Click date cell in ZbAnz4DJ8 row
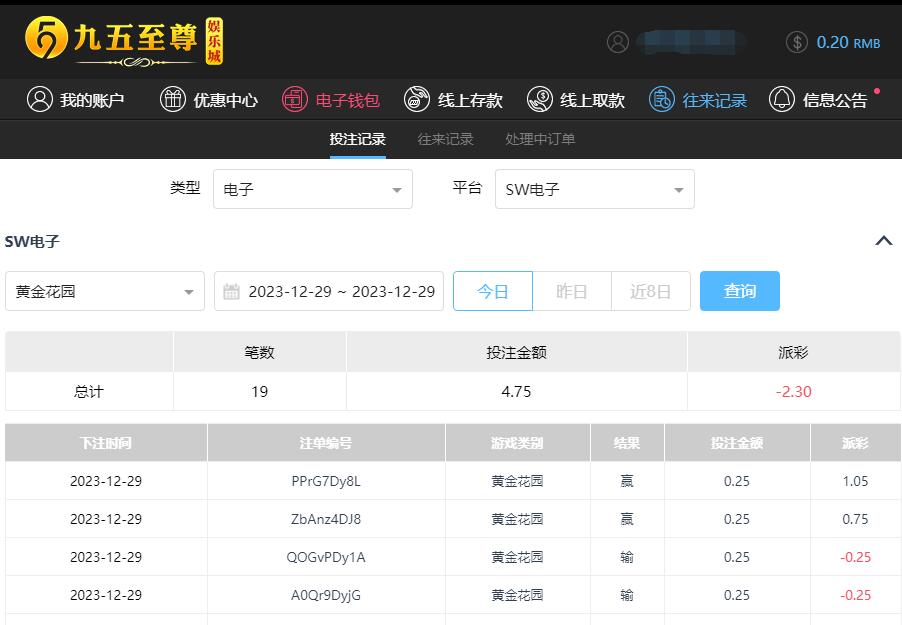The image size is (902, 625). (x=106, y=519)
